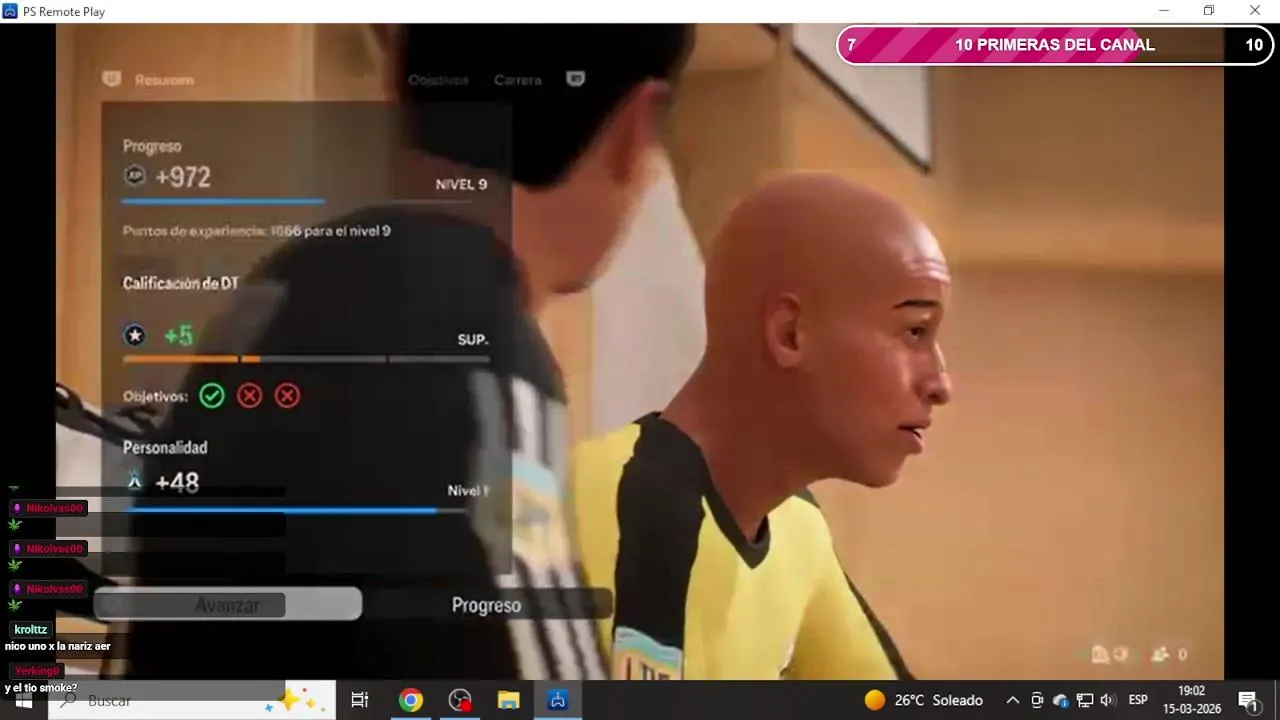Select the Progreso button at the bottom

(486, 605)
